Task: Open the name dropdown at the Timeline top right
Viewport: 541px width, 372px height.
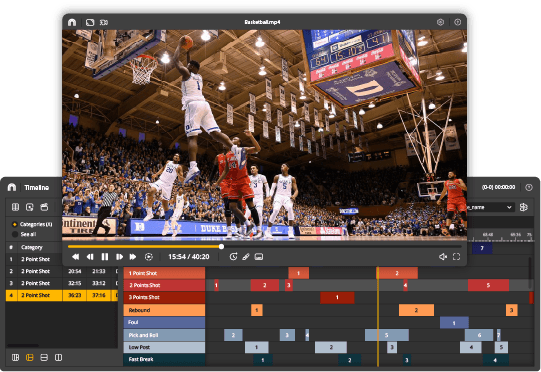Action: (x=491, y=207)
